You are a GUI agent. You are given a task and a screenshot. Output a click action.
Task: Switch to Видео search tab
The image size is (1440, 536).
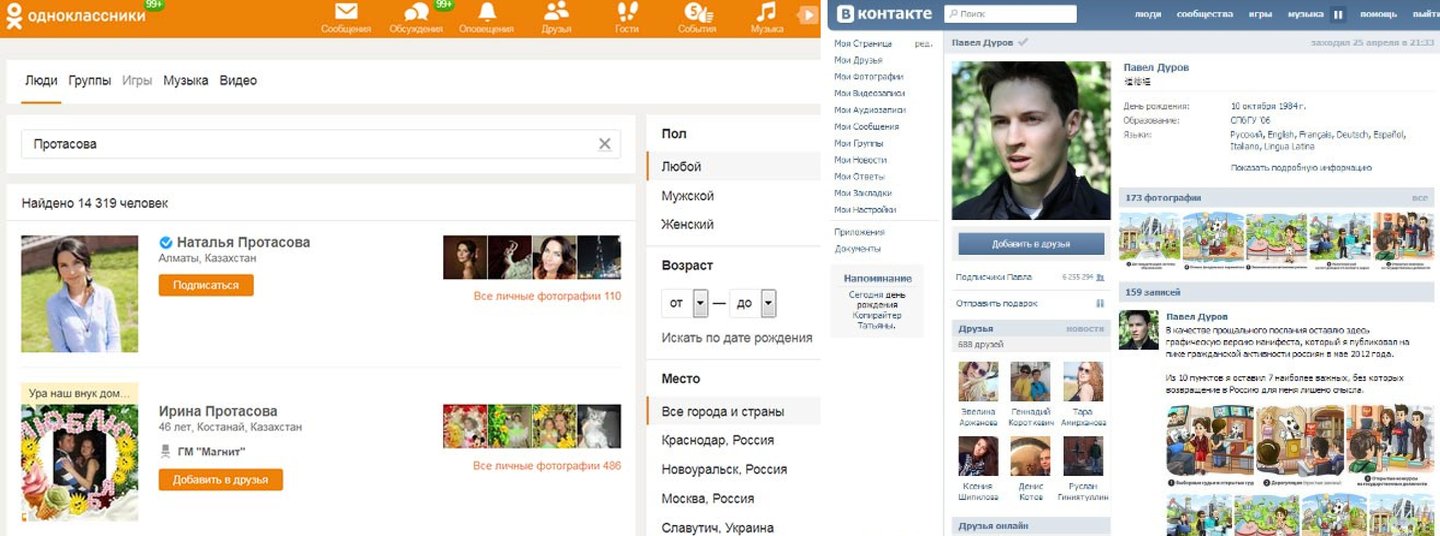tap(238, 81)
